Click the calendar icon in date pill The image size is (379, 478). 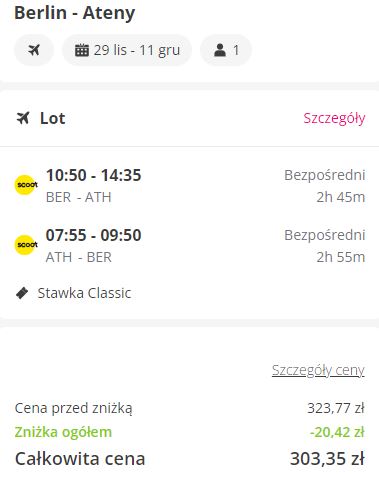[x=82, y=50]
